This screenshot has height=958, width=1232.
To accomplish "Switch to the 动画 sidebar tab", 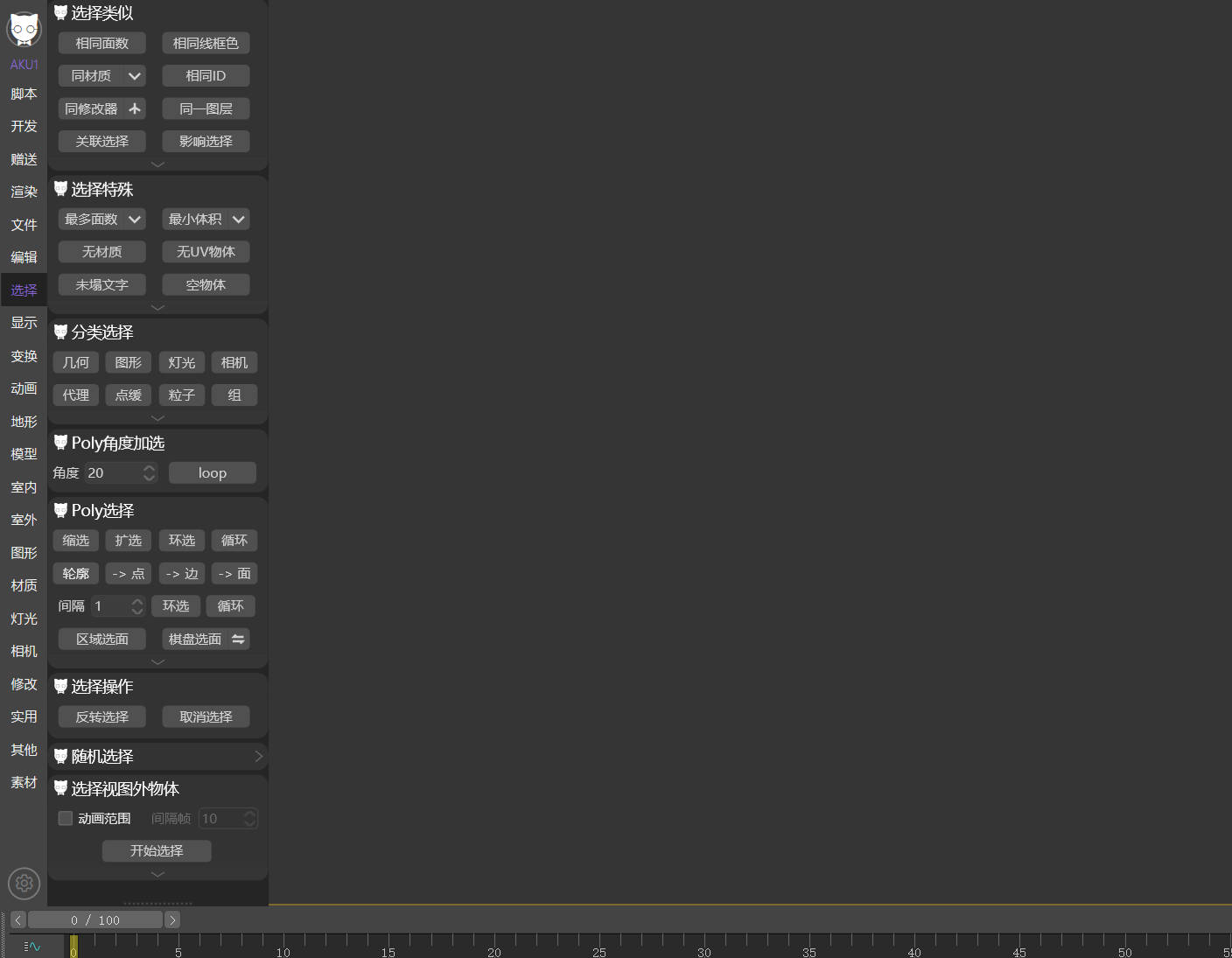I will click(x=24, y=388).
